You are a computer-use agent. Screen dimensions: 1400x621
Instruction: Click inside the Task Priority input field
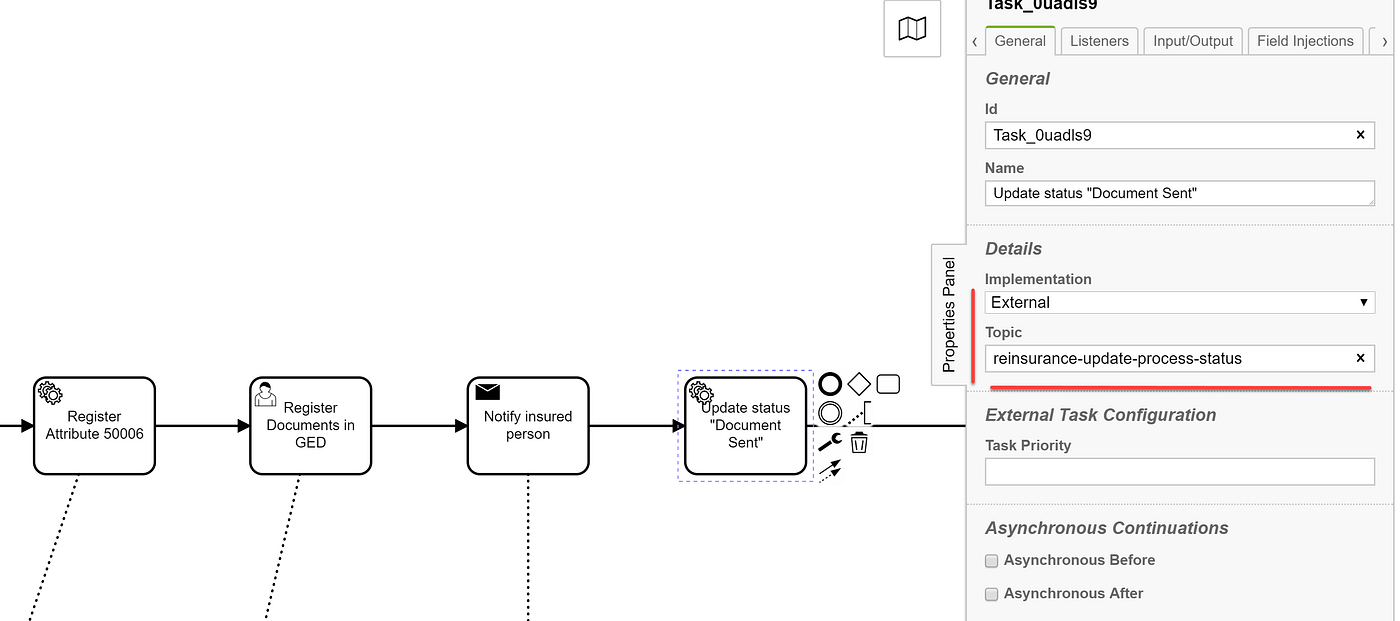pos(1179,471)
